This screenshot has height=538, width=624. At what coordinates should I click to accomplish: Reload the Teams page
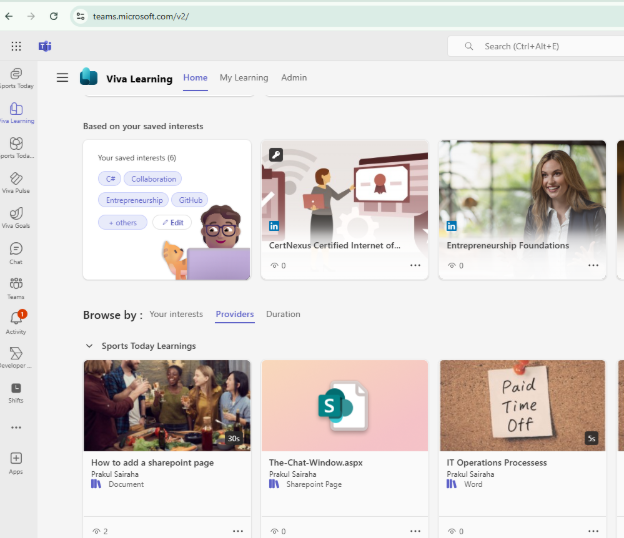pyautogui.click(x=54, y=16)
